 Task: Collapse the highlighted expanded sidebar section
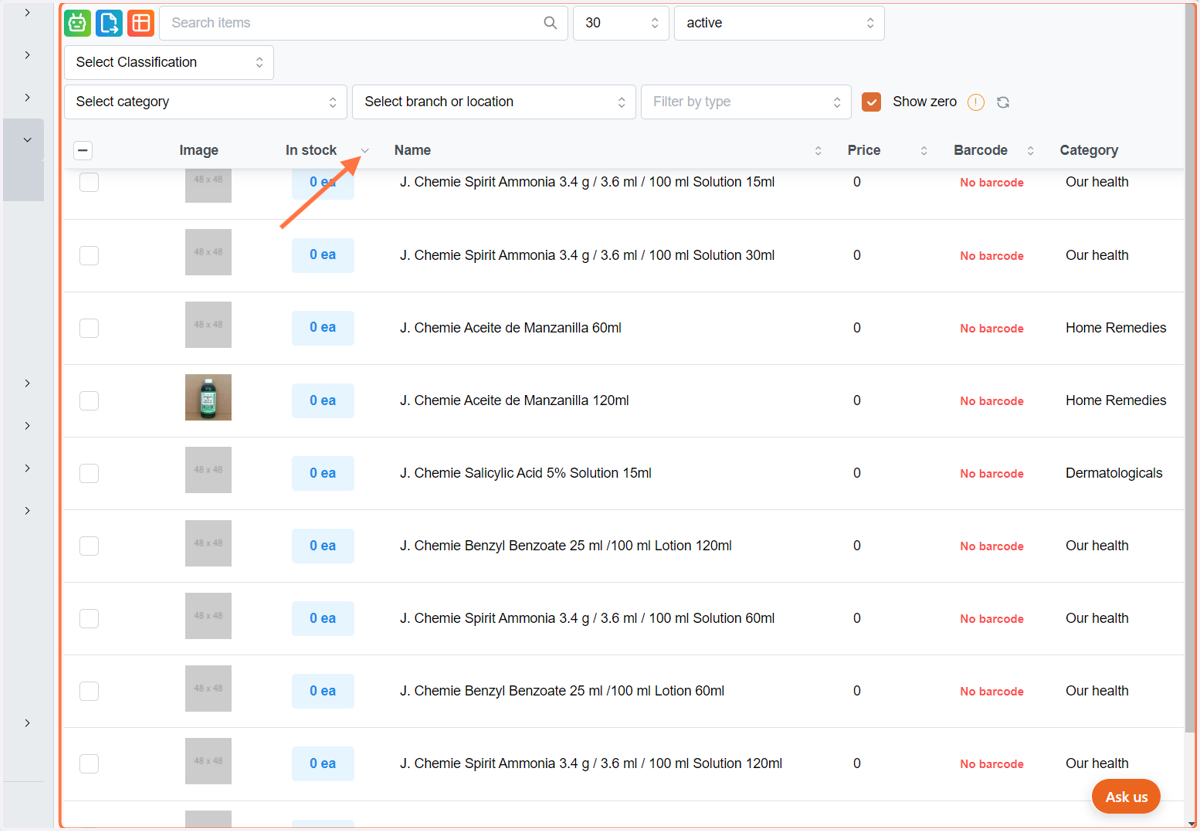point(27,140)
